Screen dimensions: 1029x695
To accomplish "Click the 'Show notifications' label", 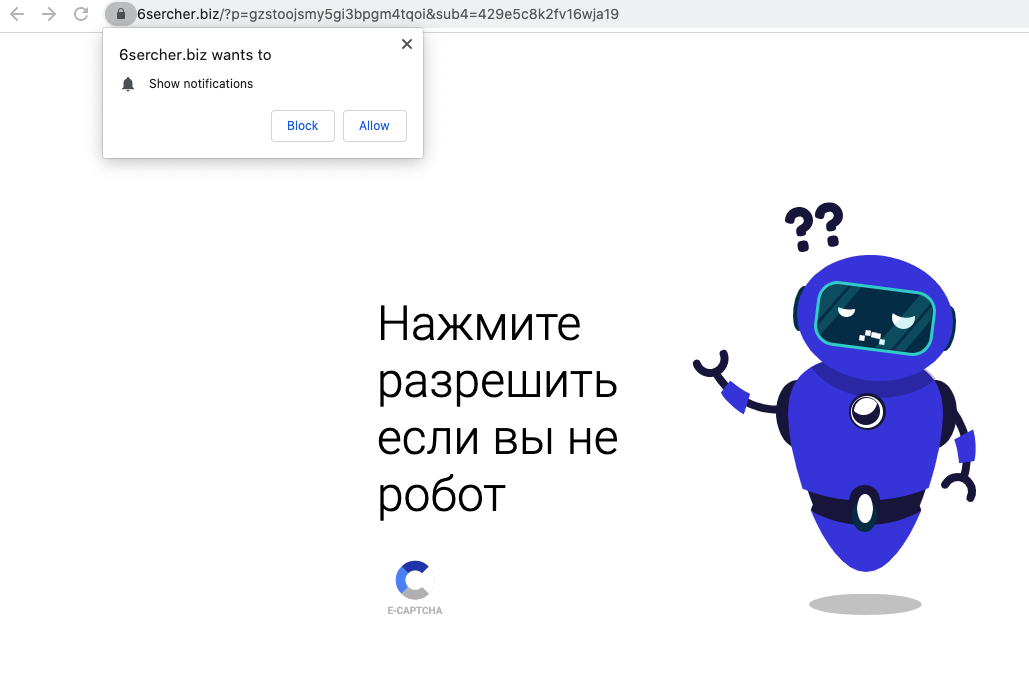I will point(201,84).
